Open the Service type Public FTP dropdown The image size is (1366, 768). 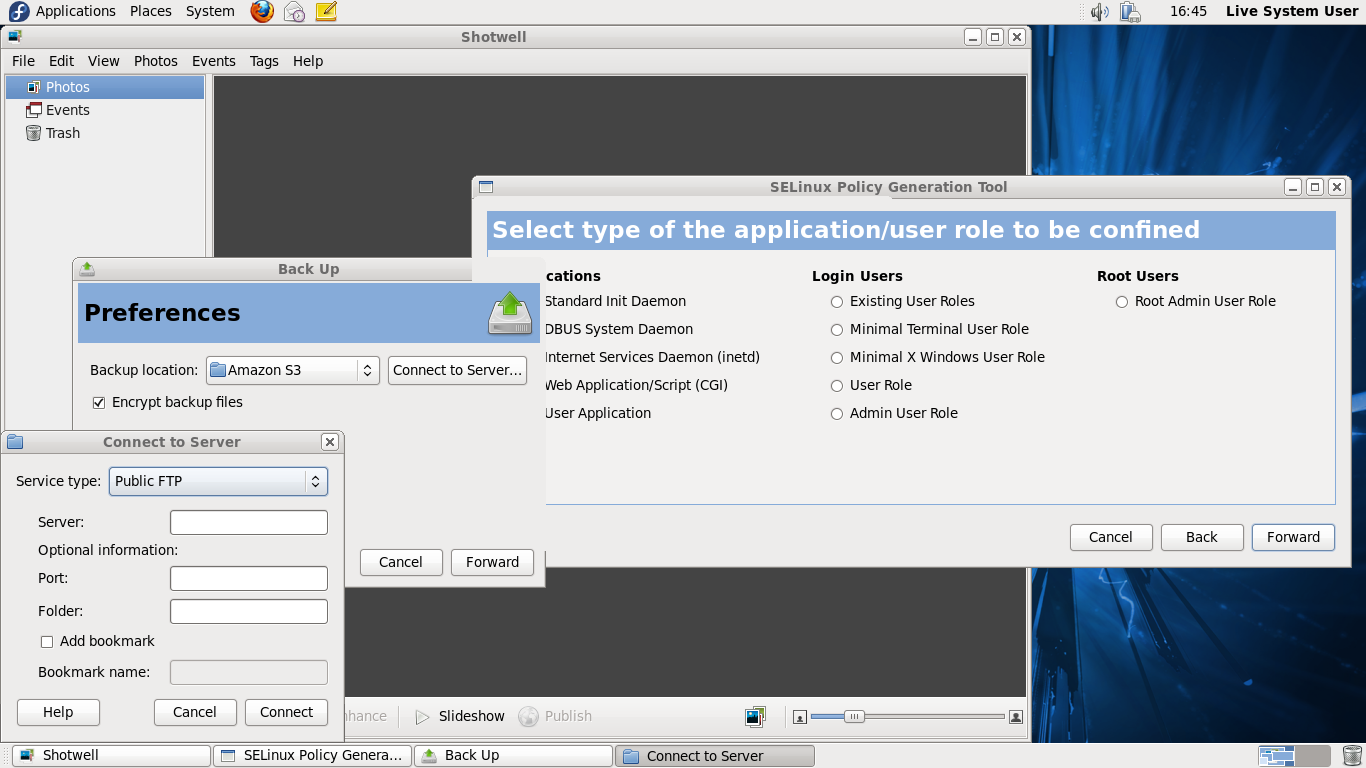click(218, 481)
